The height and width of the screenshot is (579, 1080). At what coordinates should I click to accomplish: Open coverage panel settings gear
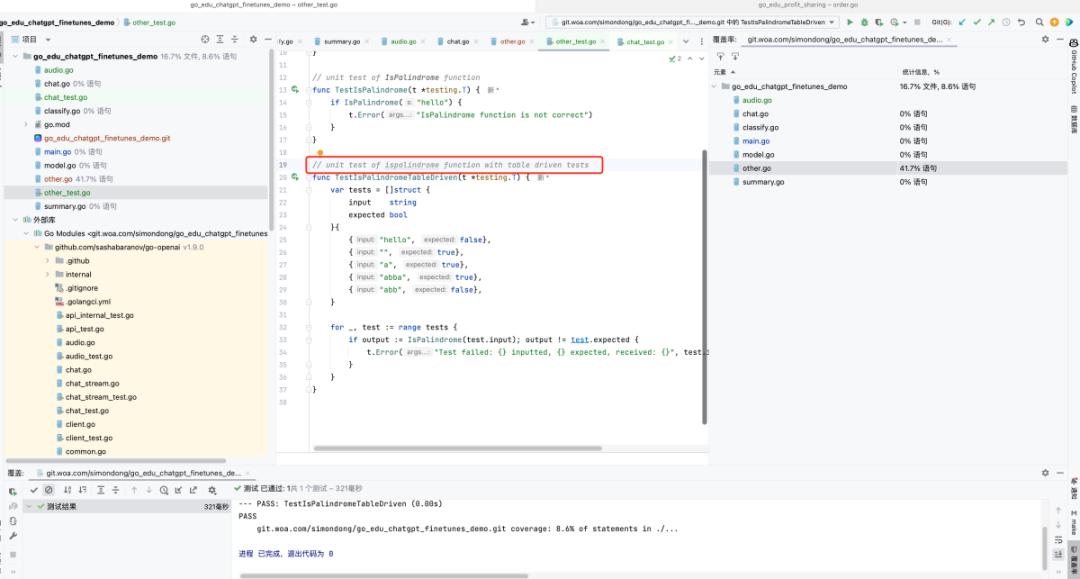click(1045, 39)
